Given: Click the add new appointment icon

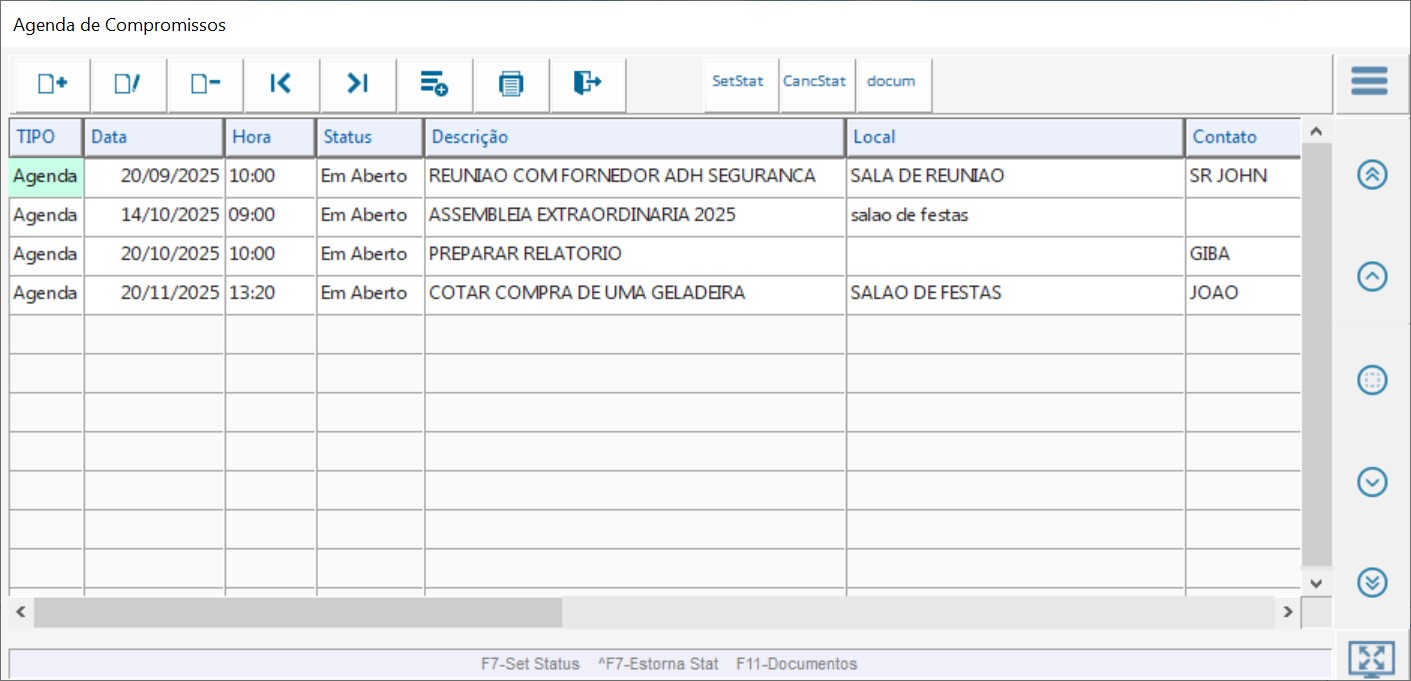Looking at the screenshot, I should tap(52, 84).
